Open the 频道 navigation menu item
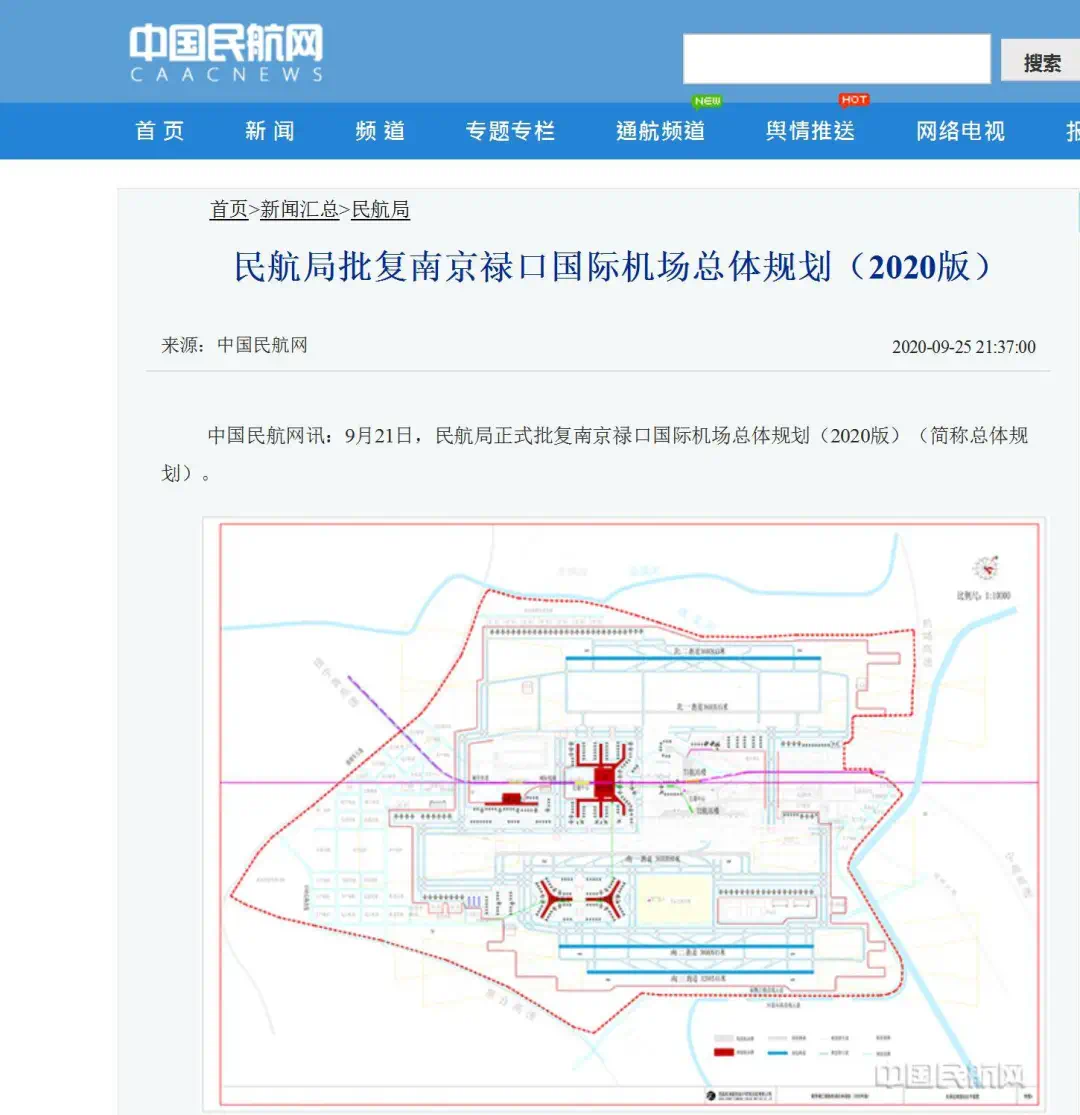 click(380, 131)
